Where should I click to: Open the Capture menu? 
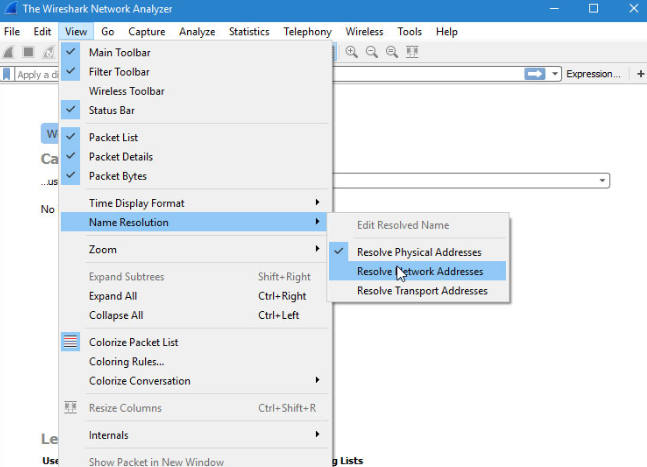tap(146, 32)
